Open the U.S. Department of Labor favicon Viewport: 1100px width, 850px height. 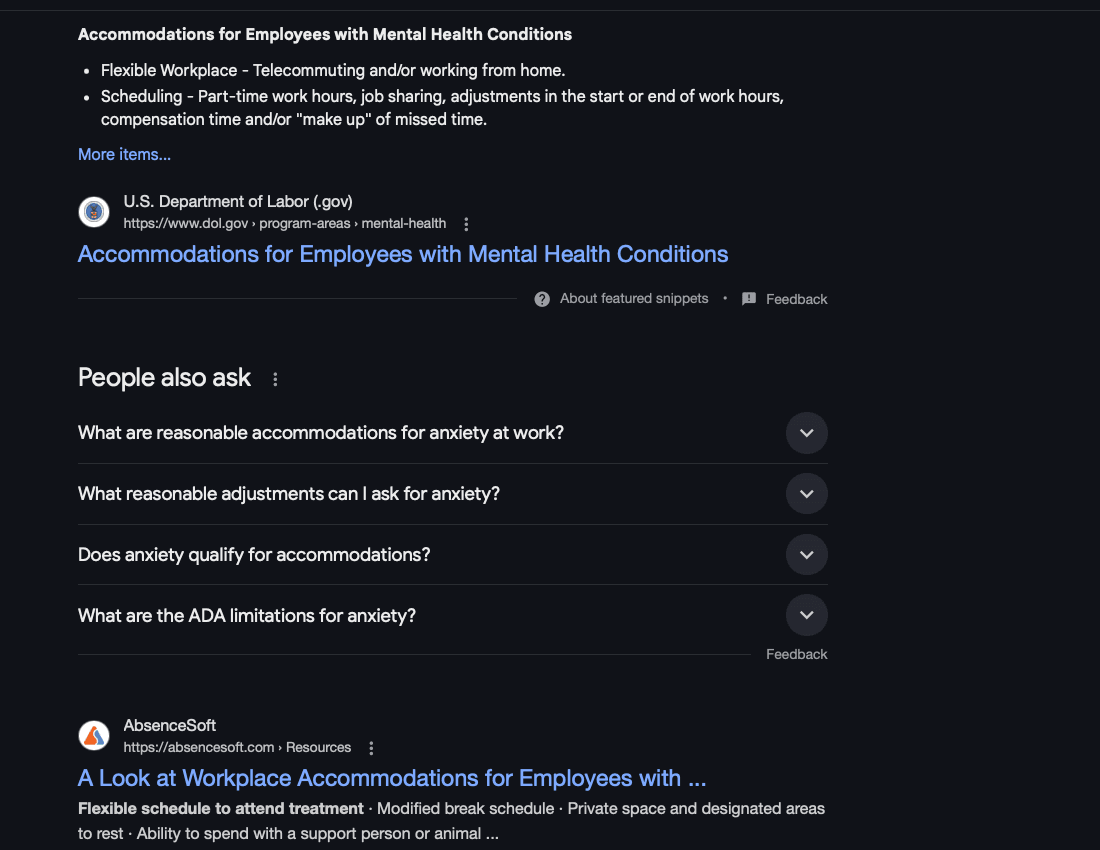pos(94,212)
